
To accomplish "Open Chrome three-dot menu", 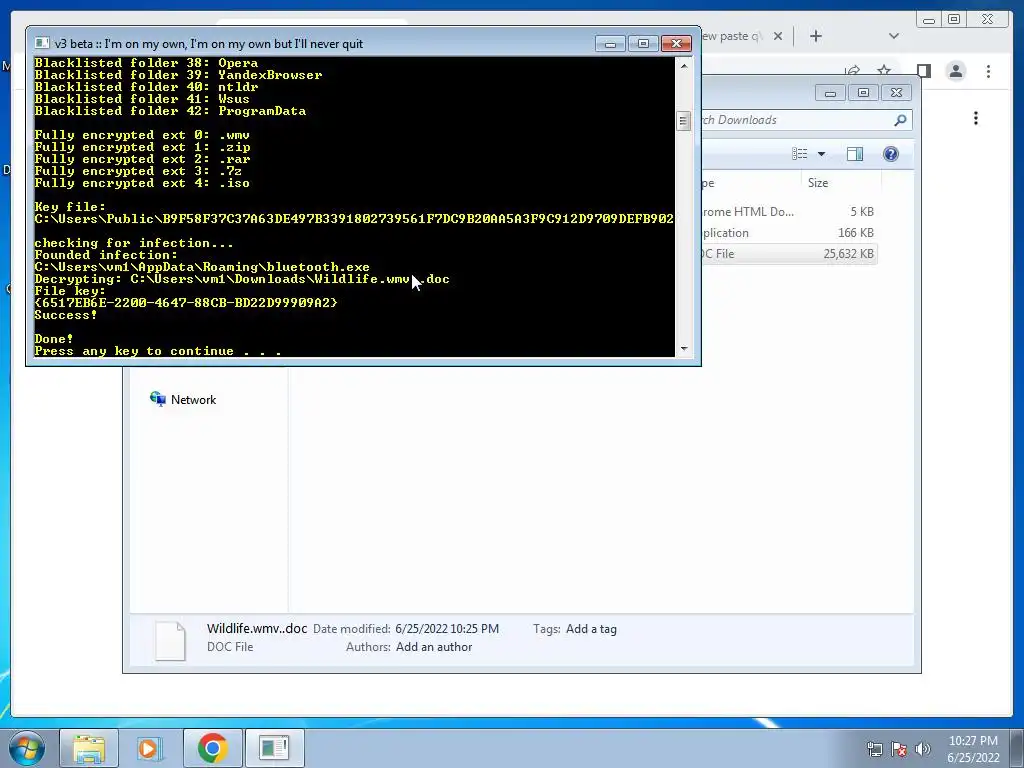I will 988,71.
